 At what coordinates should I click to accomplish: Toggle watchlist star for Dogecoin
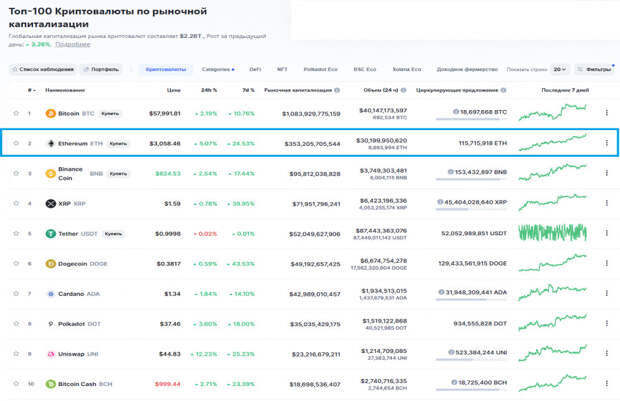(x=16, y=263)
